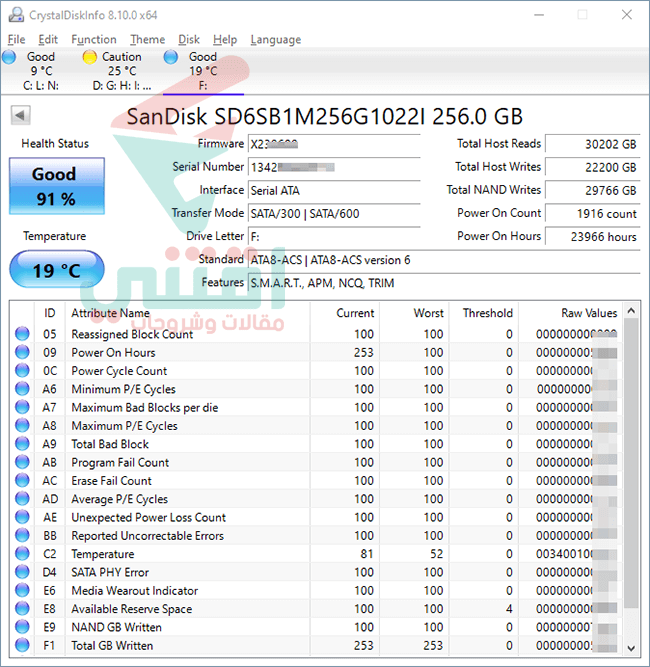Click the Transfer Mode field SATA/300 | SATA/600
This screenshot has width=650, height=667.
tap(334, 213)
